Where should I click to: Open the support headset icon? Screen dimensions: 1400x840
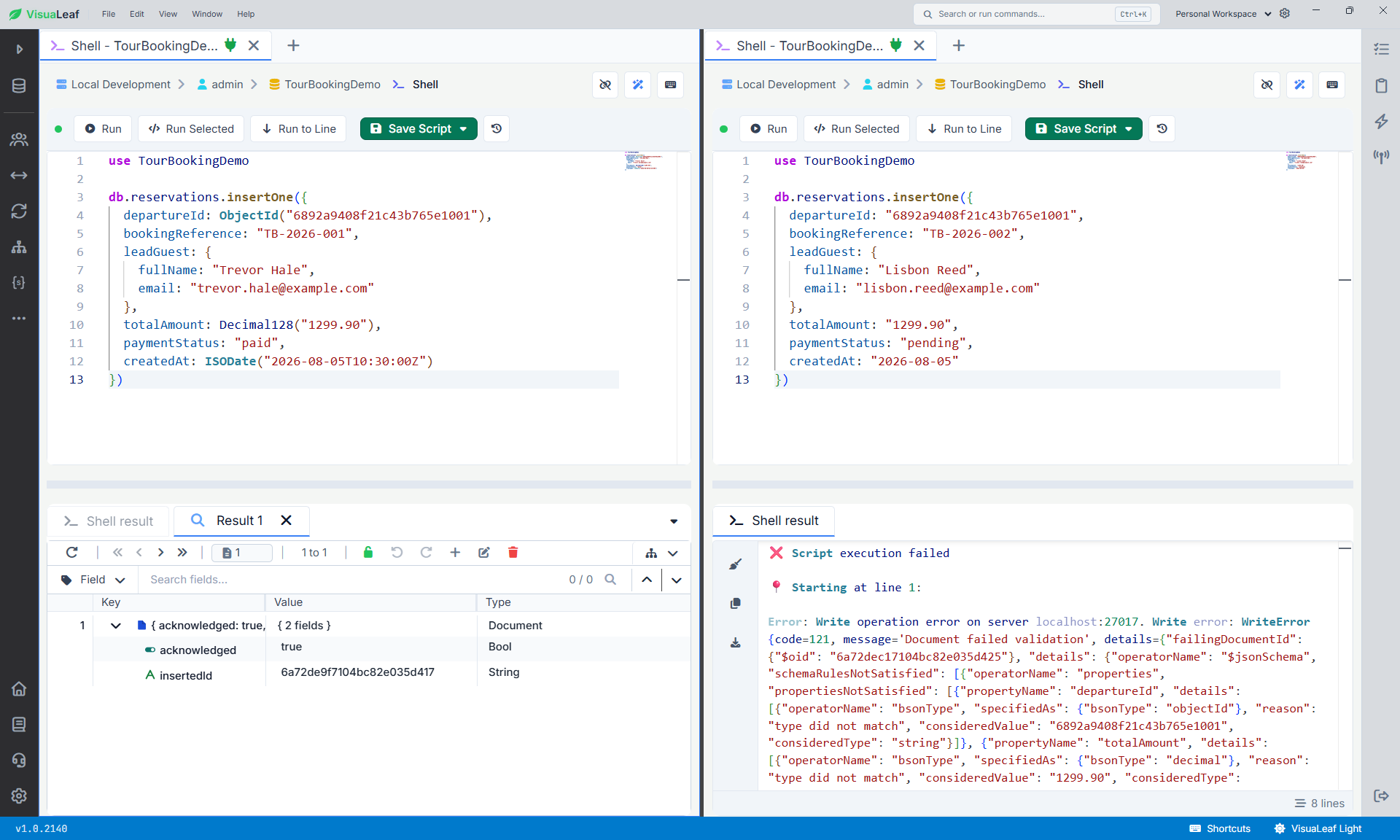(19, 760)
